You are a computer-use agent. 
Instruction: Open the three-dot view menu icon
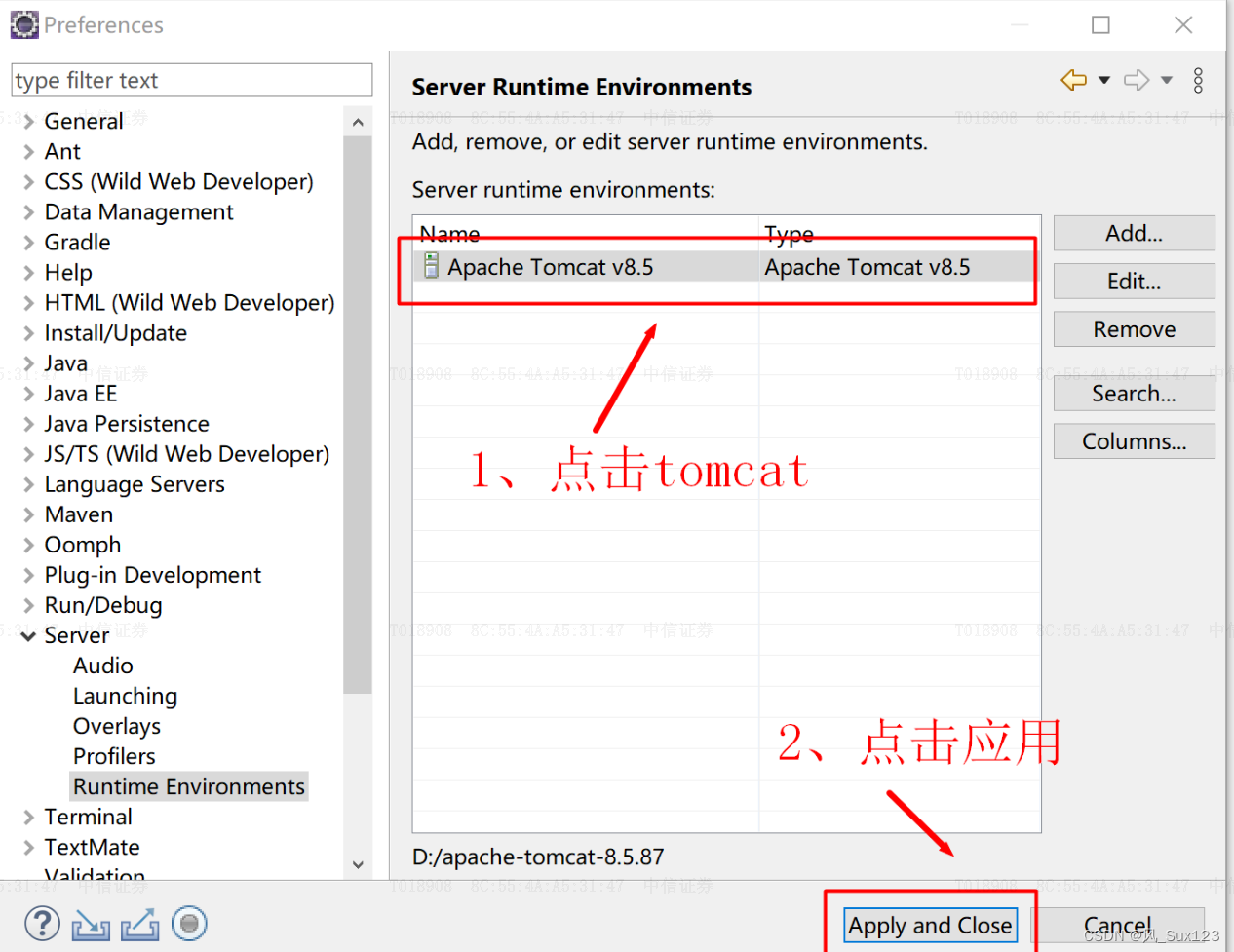tap(1198, 80)
